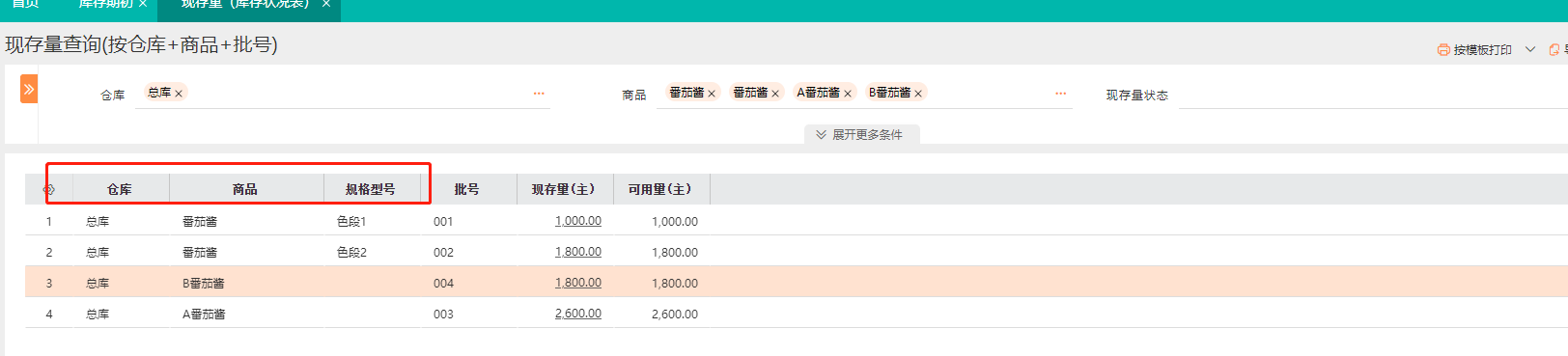Viewport: 1568px width, 356px height.
Task: Close the 库存期初 tab
Action: [143, 4]
